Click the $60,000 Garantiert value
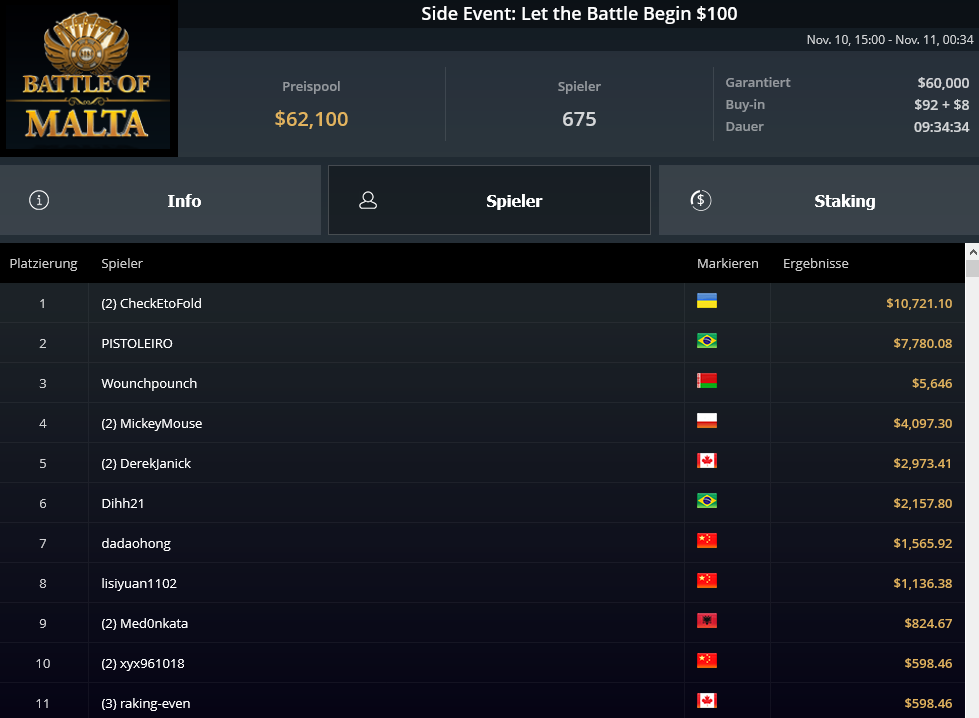 943,82
